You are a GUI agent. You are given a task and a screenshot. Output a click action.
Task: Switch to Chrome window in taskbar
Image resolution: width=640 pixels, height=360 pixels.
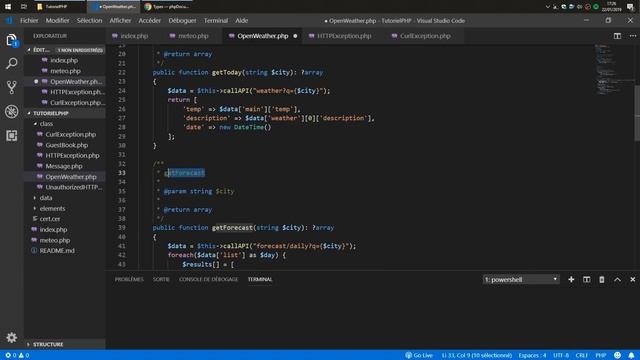168,7
